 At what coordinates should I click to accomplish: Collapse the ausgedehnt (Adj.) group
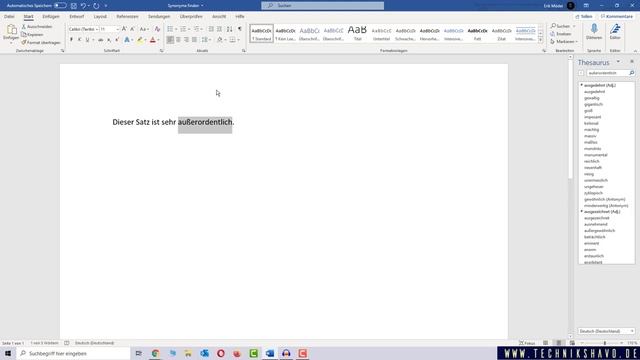pos(582,85)
